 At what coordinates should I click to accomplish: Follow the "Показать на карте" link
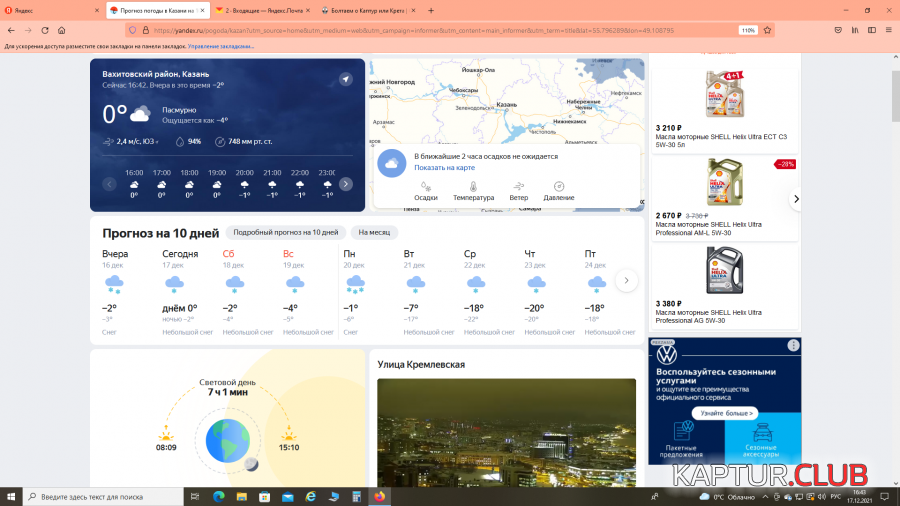tap(444, 168)
